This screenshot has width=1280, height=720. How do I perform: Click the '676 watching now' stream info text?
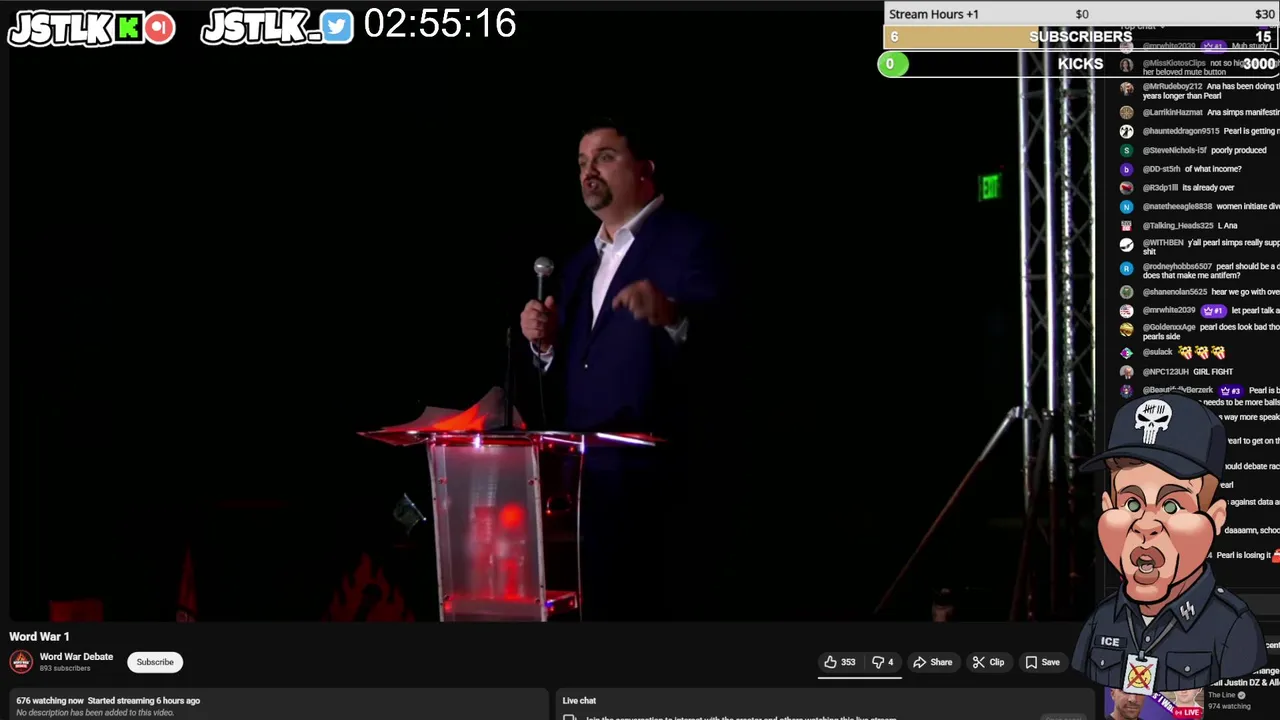50,701
